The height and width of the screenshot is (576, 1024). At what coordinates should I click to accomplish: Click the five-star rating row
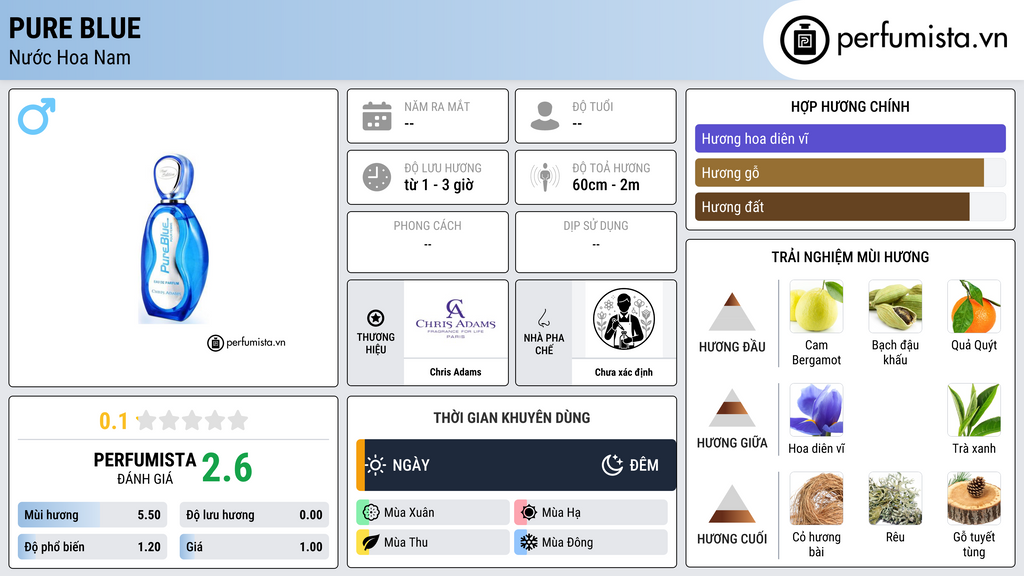coord(193,421)
